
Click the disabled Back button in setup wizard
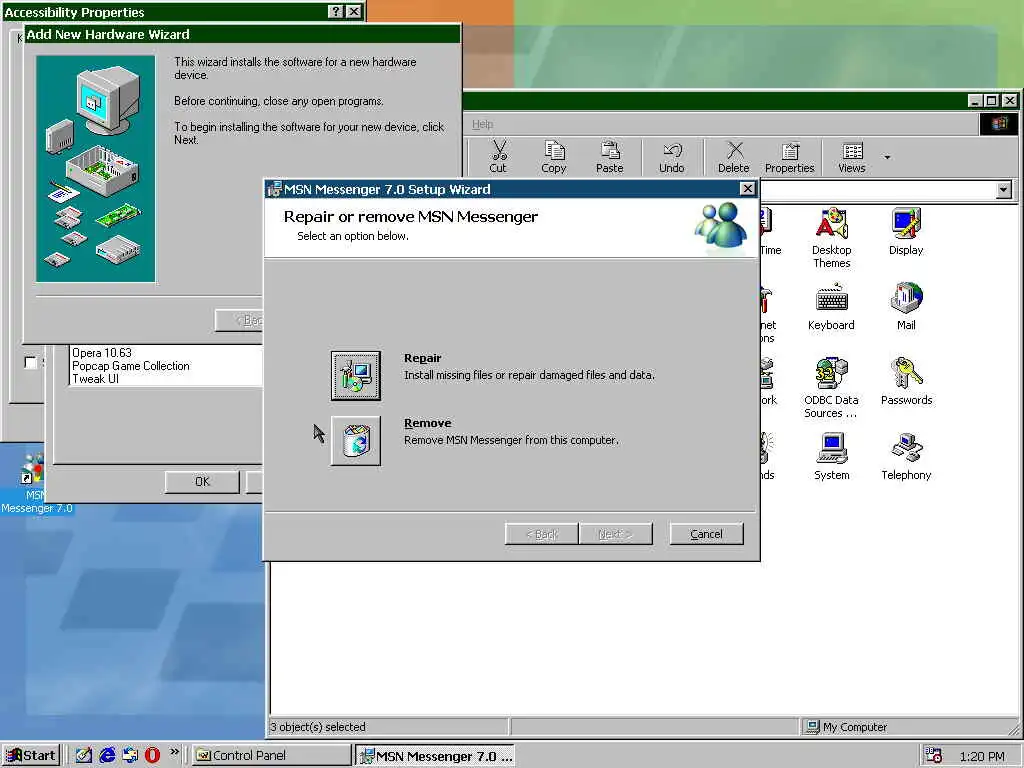541,534
